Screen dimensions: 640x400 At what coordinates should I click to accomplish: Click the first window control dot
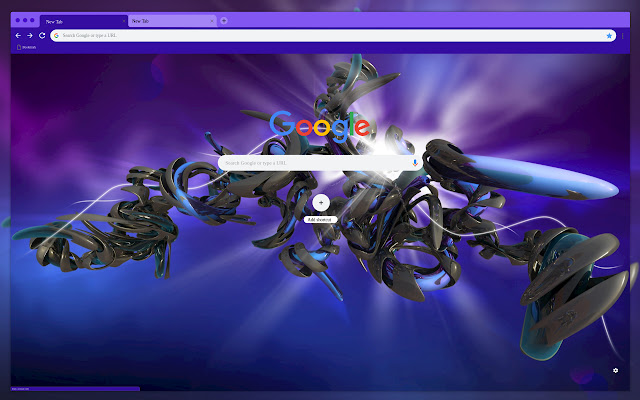coord(18,20)
